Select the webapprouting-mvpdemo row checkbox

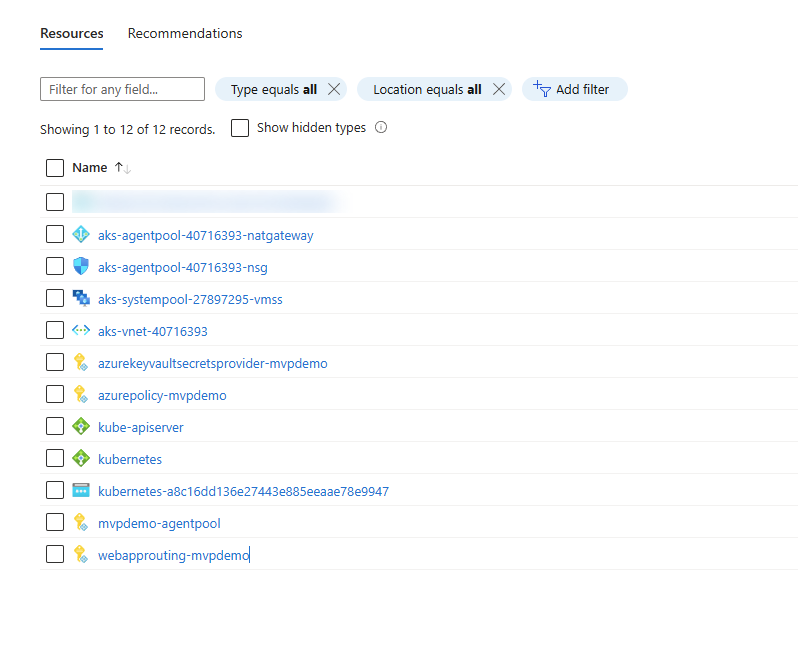click(x=55, y=554)
